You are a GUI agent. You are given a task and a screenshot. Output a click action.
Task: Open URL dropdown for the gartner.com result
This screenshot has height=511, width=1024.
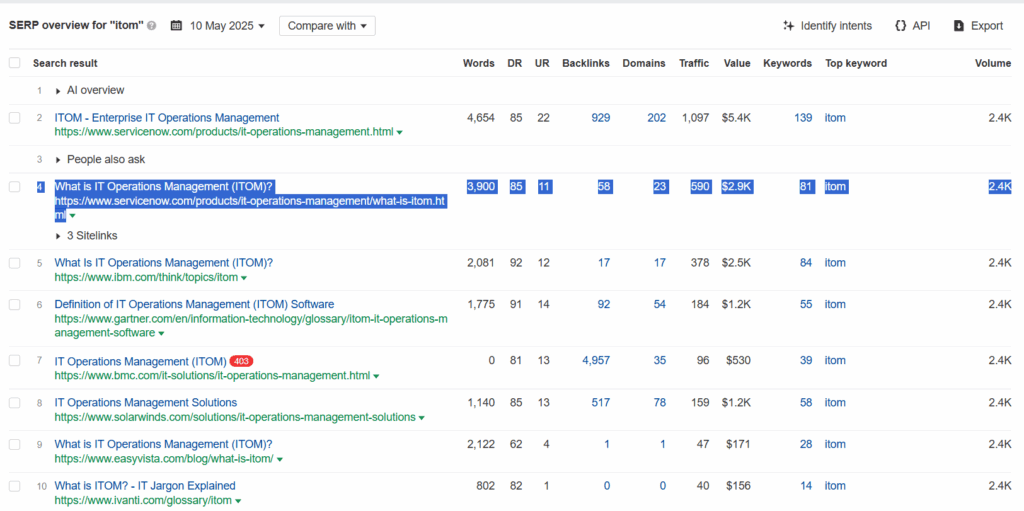(161, 334)
